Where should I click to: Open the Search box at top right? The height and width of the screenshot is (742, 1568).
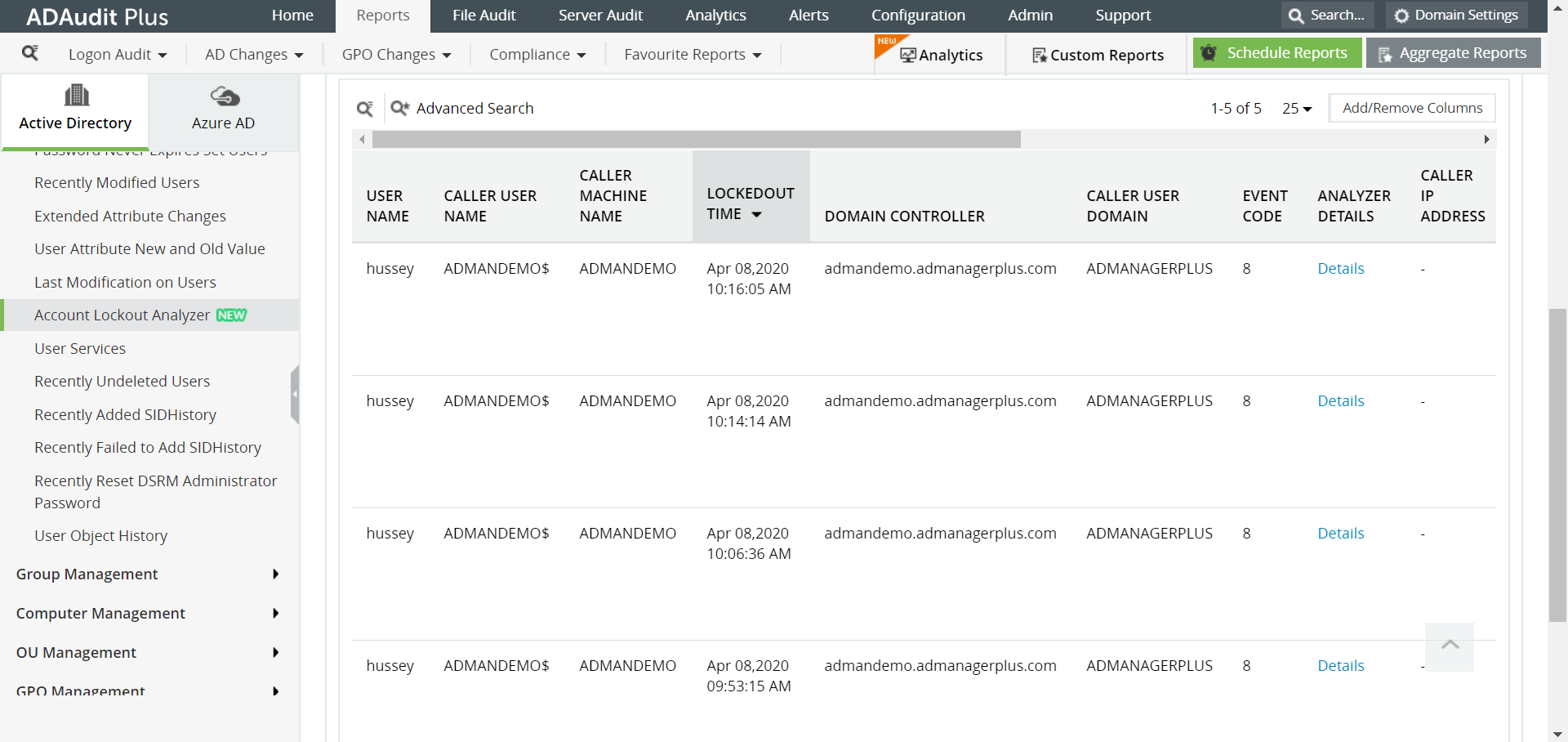click(x=1326, y=15)
